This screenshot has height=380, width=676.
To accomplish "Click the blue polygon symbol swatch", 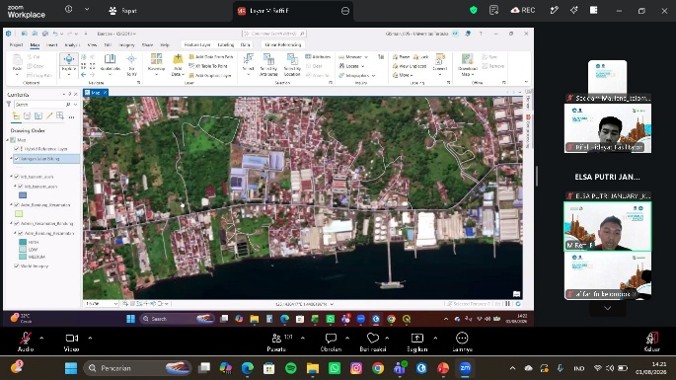I will click(23, 195).
